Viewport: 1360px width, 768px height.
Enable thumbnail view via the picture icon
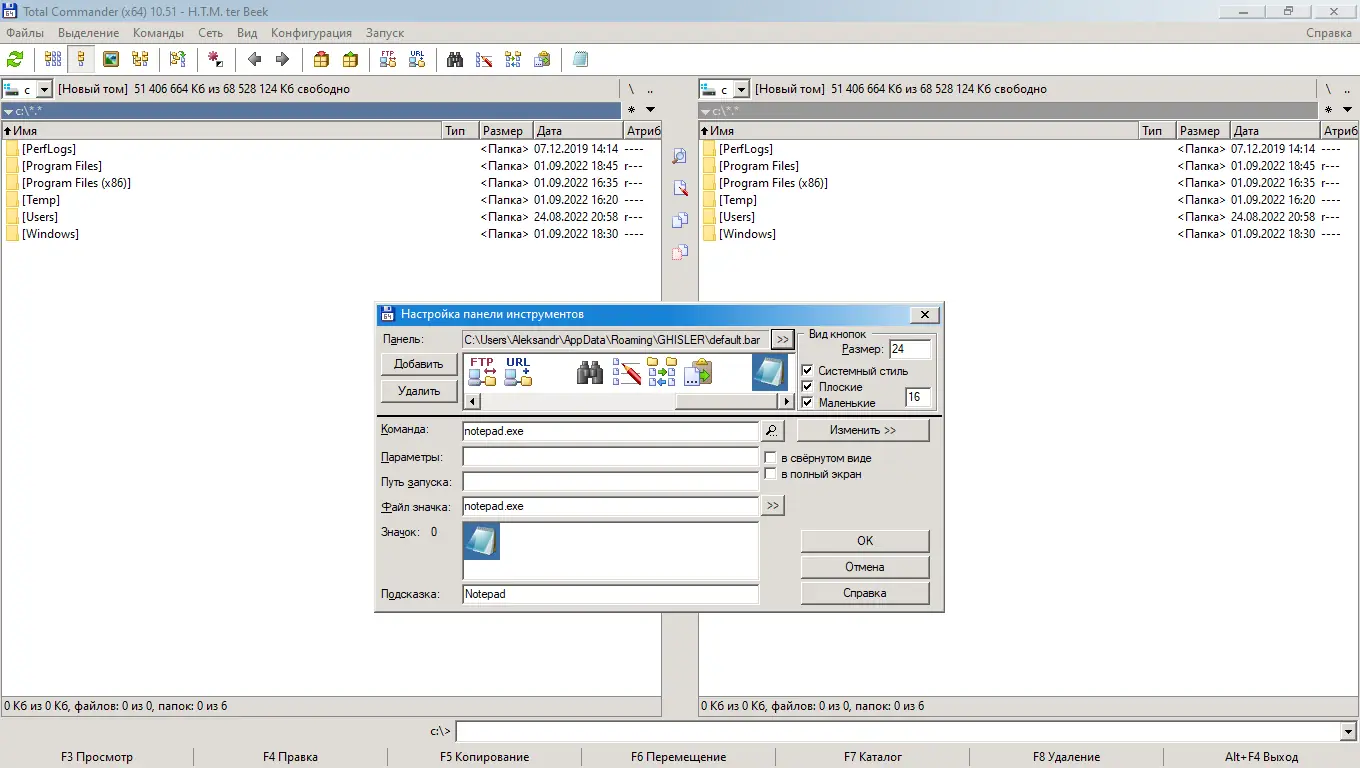click(x=111, y=59)
